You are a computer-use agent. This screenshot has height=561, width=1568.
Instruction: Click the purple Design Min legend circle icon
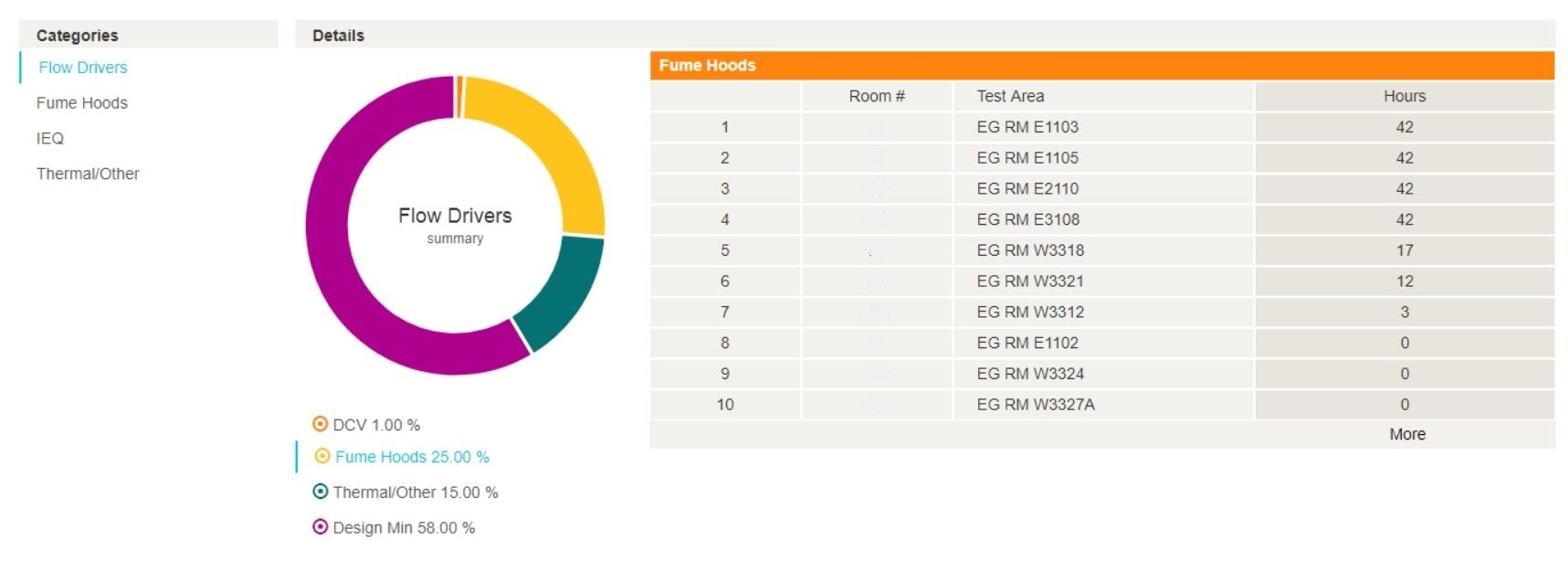320,527
